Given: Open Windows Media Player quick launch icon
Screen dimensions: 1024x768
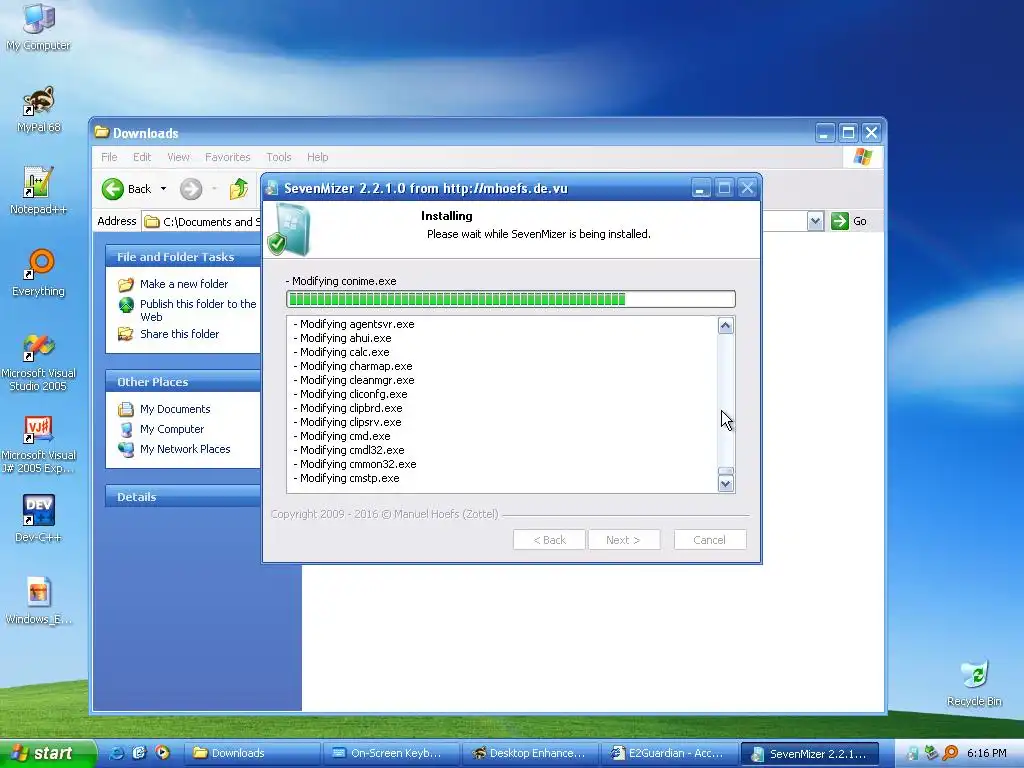Looking at the screenshot, I should click(x=162, y=753).
